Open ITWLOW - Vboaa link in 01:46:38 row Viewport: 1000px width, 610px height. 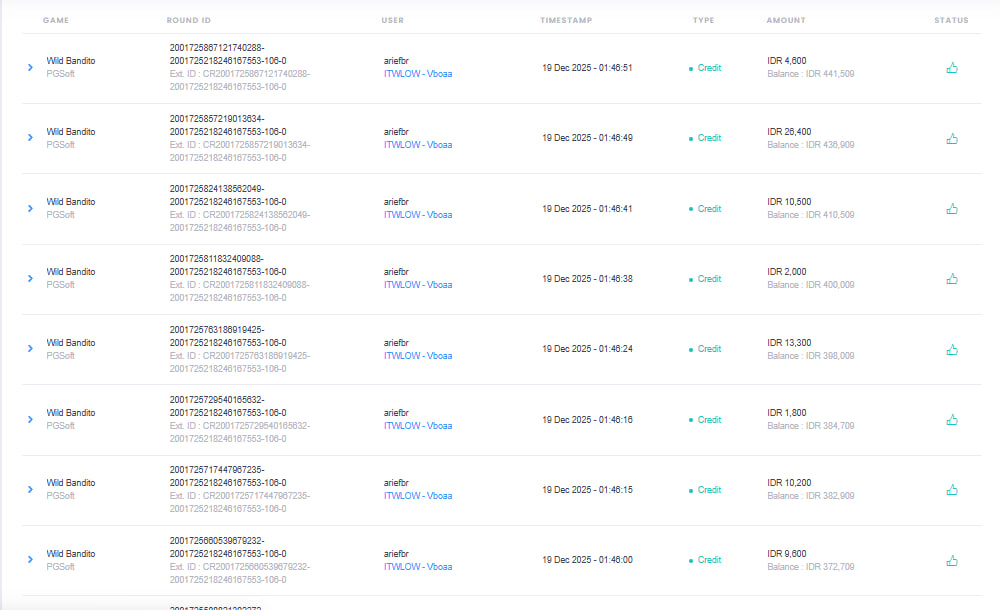(418, 285)
